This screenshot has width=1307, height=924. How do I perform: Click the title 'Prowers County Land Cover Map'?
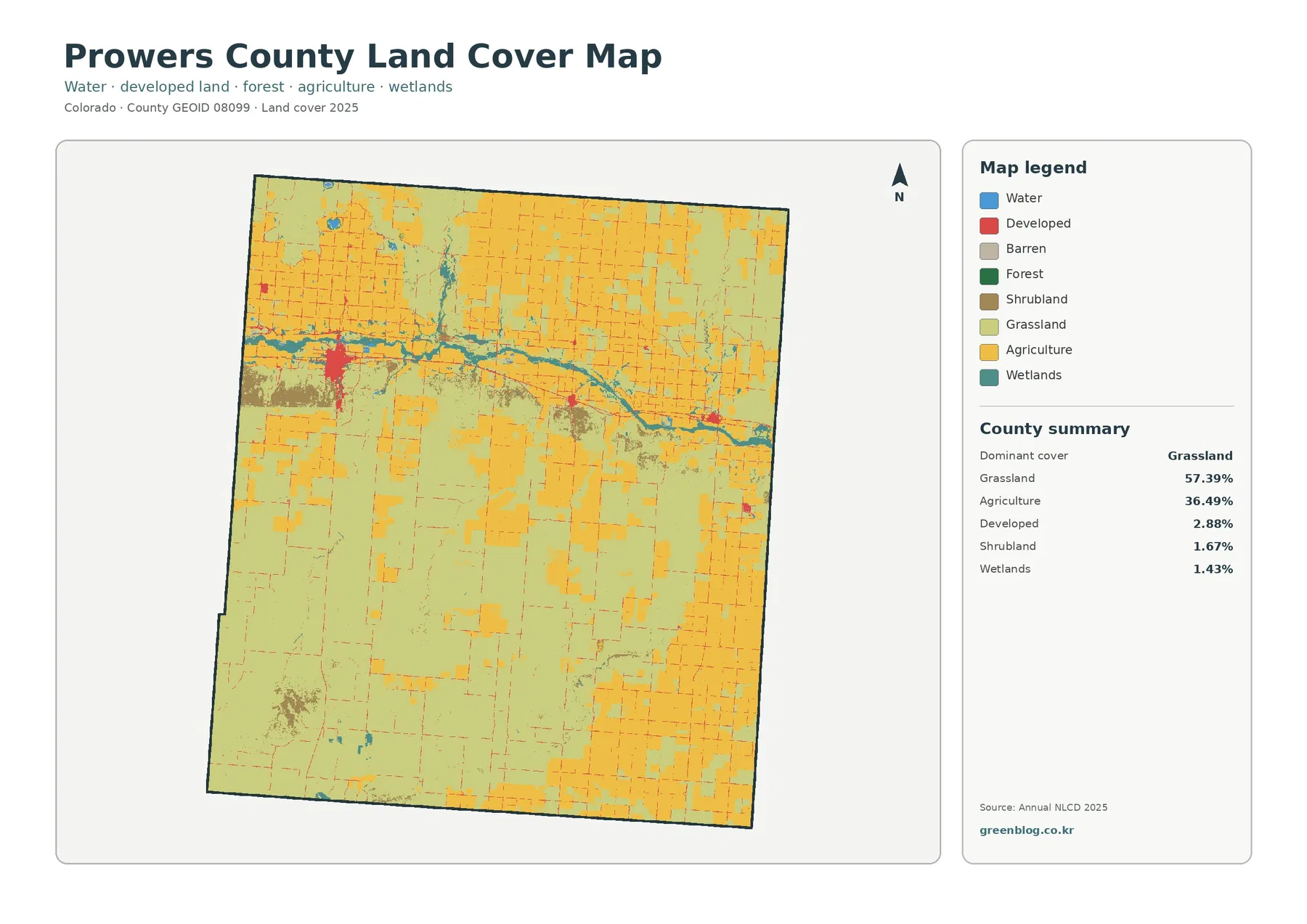[363, 56]
